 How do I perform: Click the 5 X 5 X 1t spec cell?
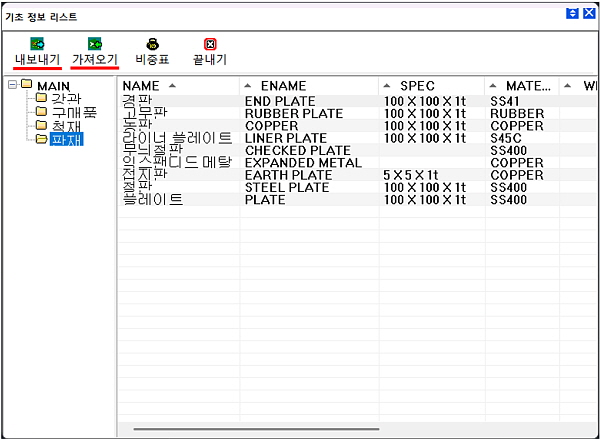tap(410, 175)
